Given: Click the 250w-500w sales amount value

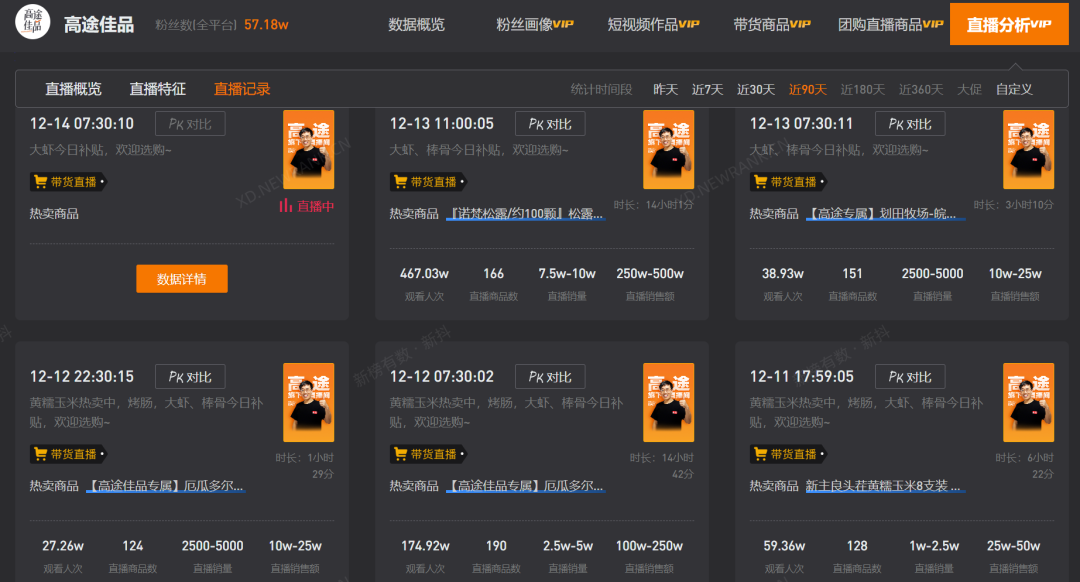Looking at the screenshot, I should point(650,273).
